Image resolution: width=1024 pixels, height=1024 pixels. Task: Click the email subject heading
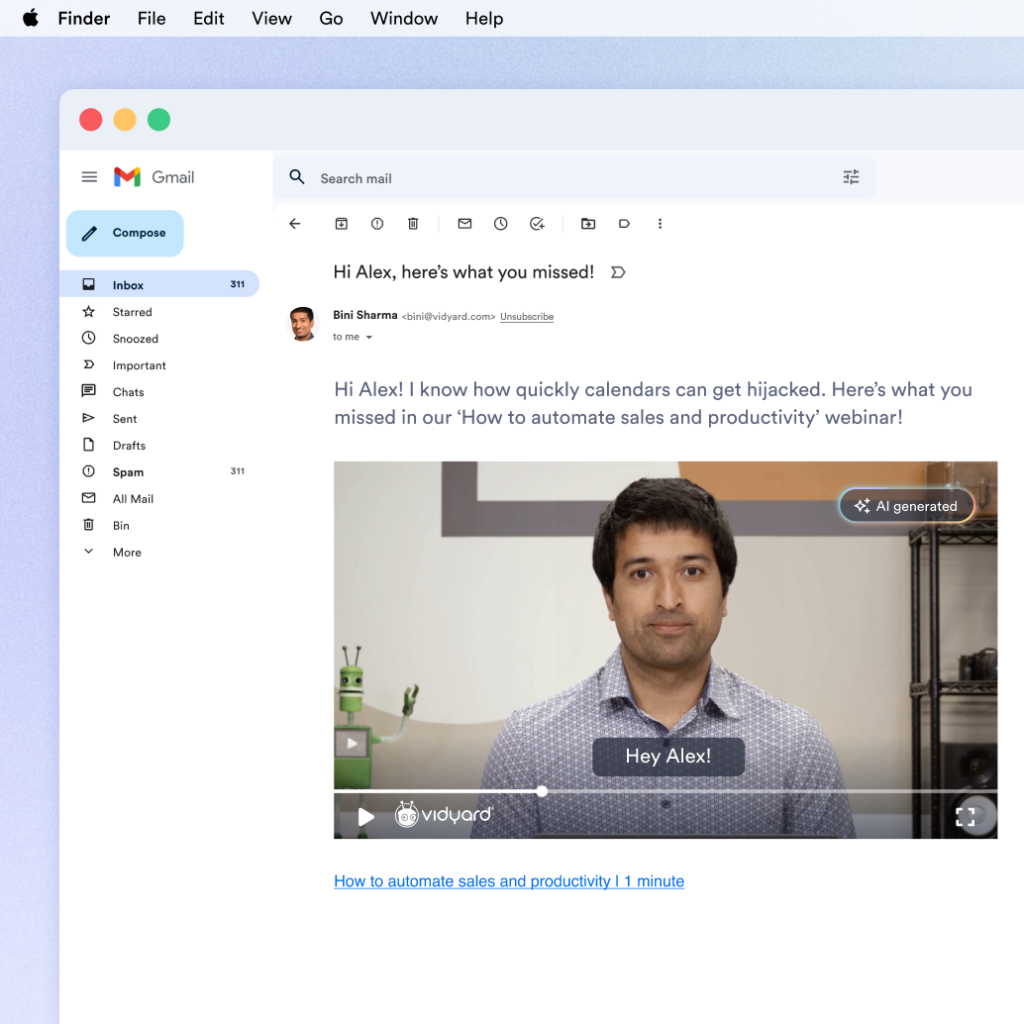[464, 272]
